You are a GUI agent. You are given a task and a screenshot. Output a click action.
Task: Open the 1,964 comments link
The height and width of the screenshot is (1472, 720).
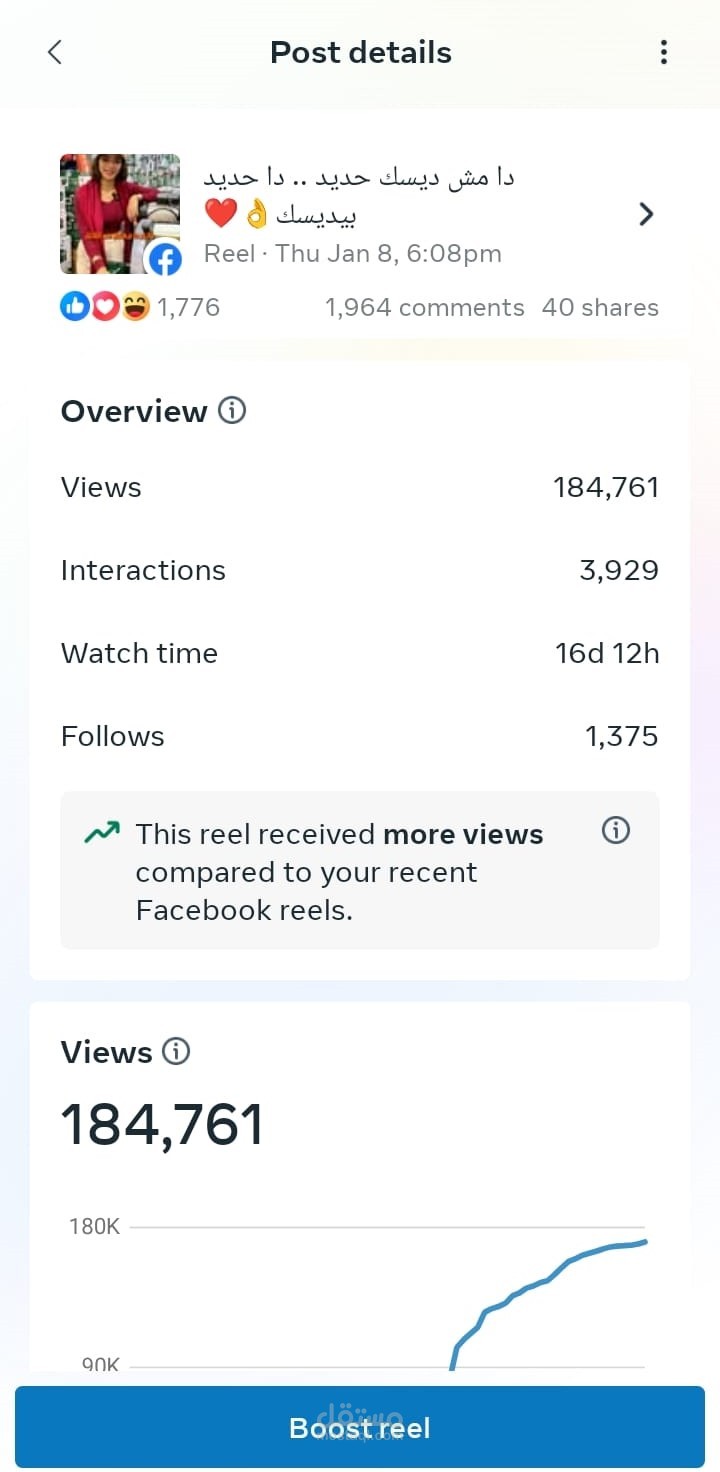pyautogui.click(x=424, y=308)
